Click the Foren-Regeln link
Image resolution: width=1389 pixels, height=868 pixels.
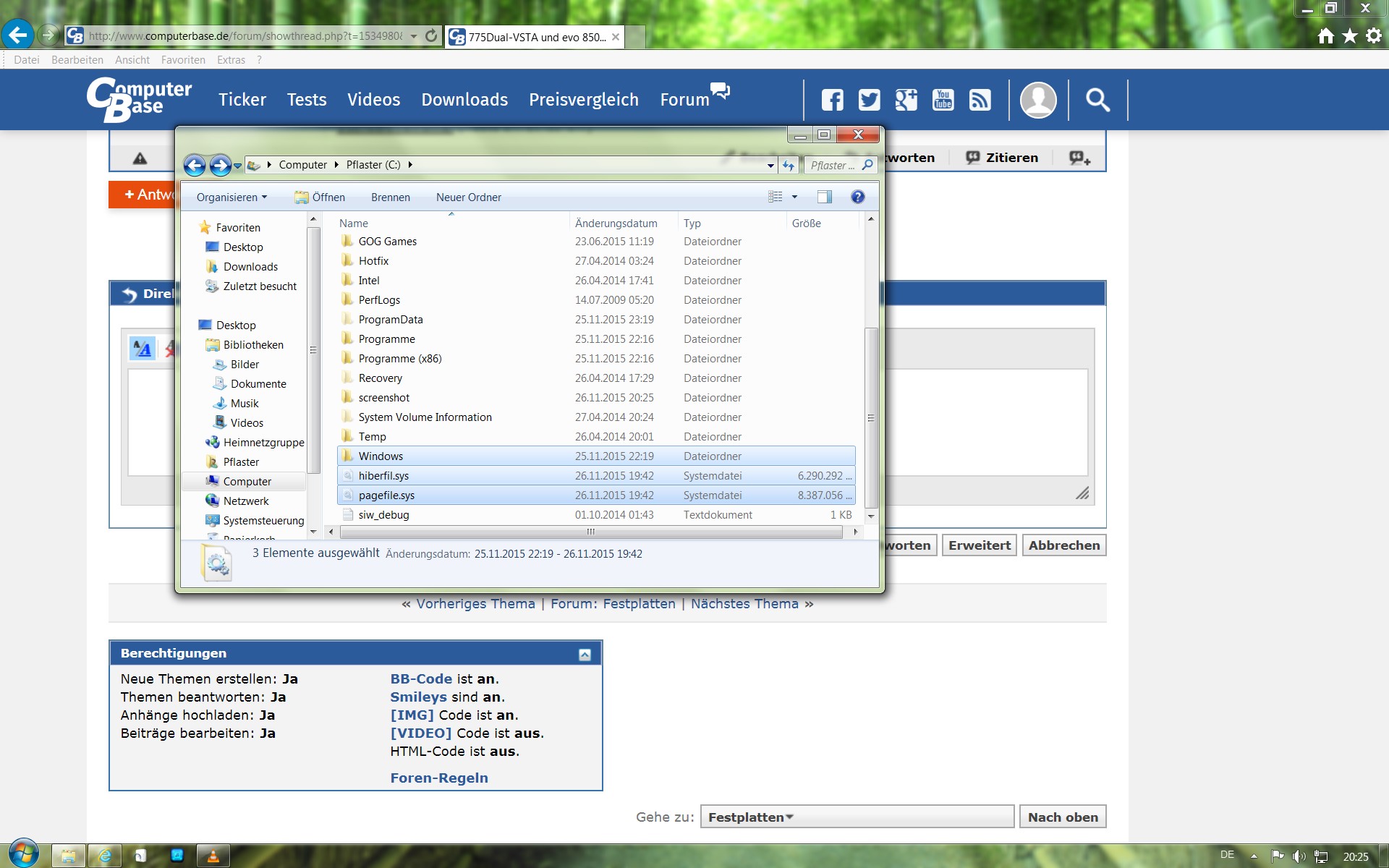click(x=439, y=778)
